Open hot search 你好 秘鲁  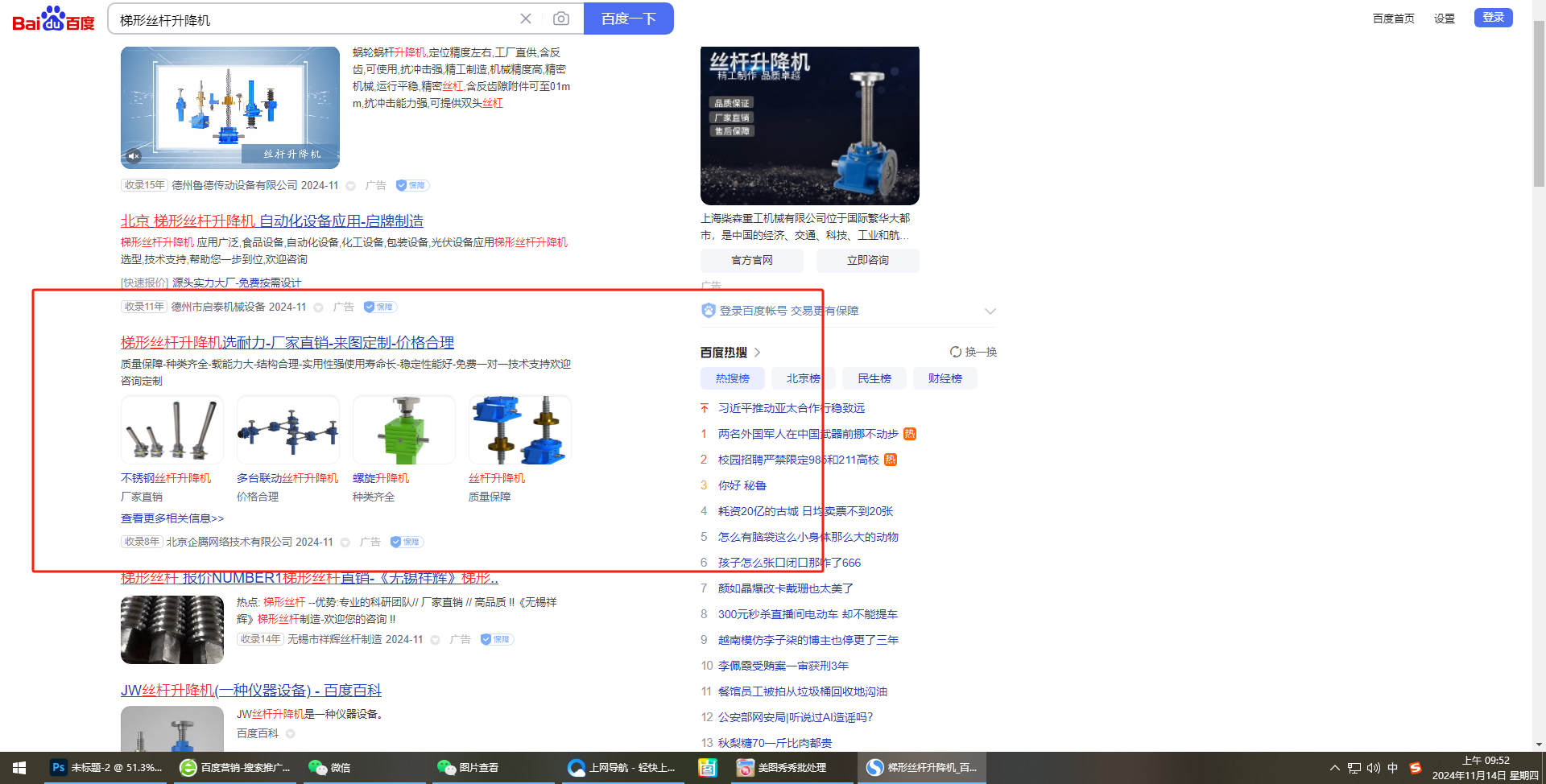coord(742,485)
